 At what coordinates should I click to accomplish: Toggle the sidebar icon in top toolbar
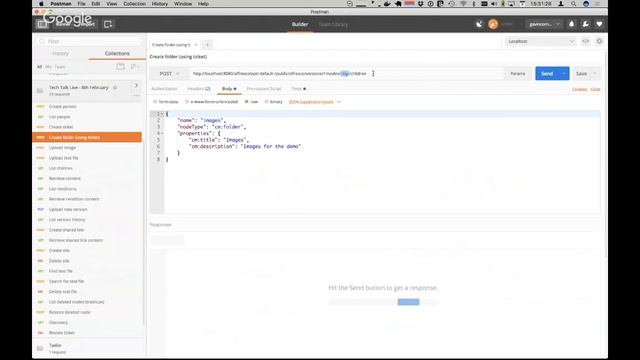pos(42,24)
